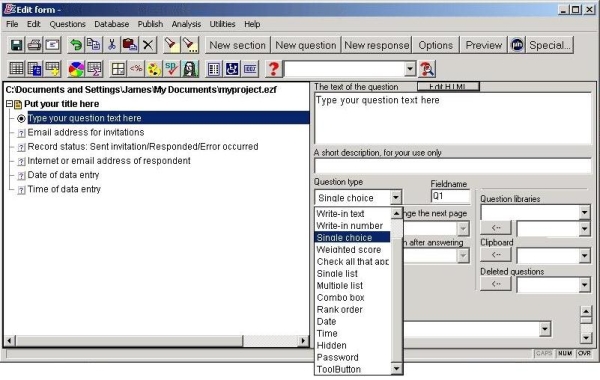Select 'Check all that apply' list option

(x=352, y=261)
